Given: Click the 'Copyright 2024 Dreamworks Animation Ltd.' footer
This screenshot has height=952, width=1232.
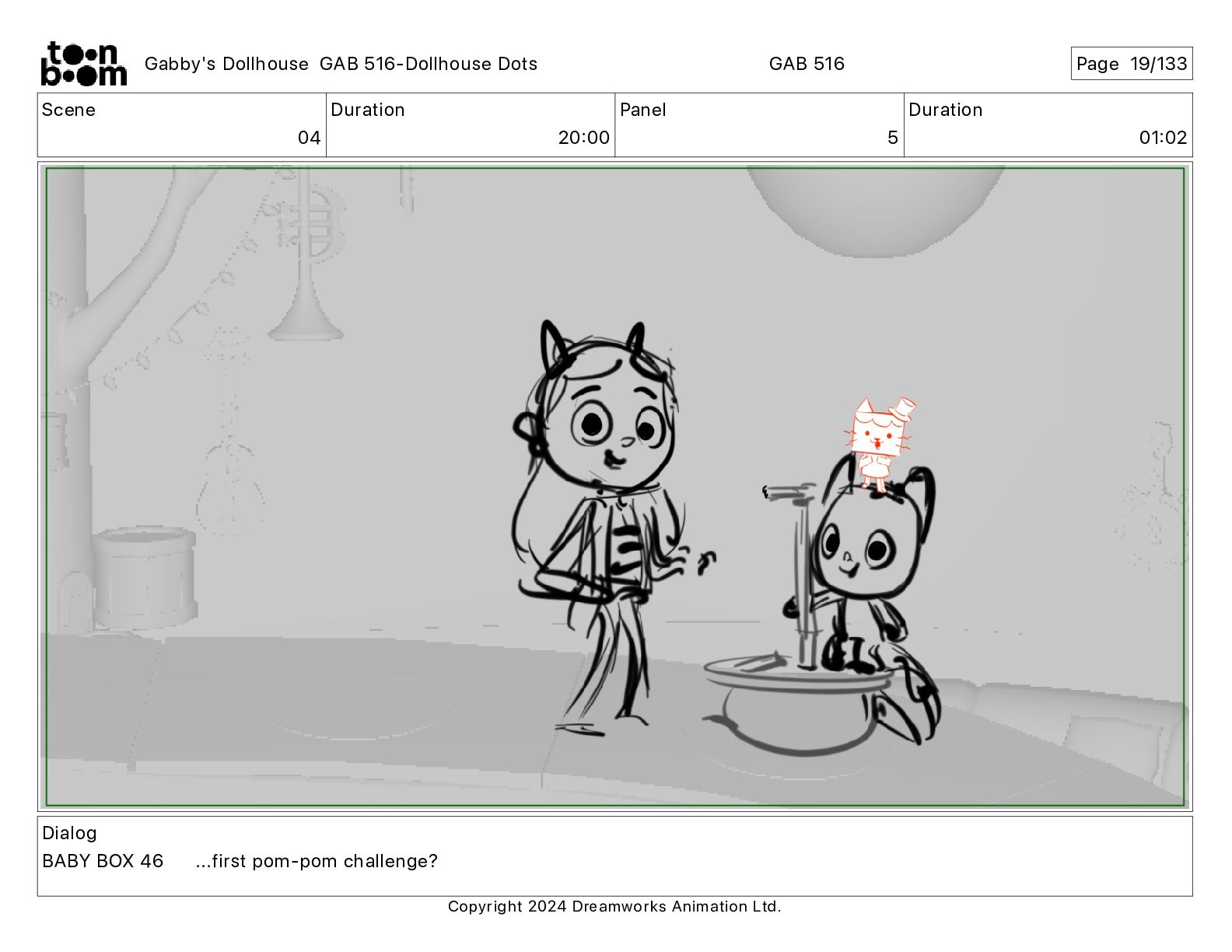Looking at the screenshot, I should 614,906.
